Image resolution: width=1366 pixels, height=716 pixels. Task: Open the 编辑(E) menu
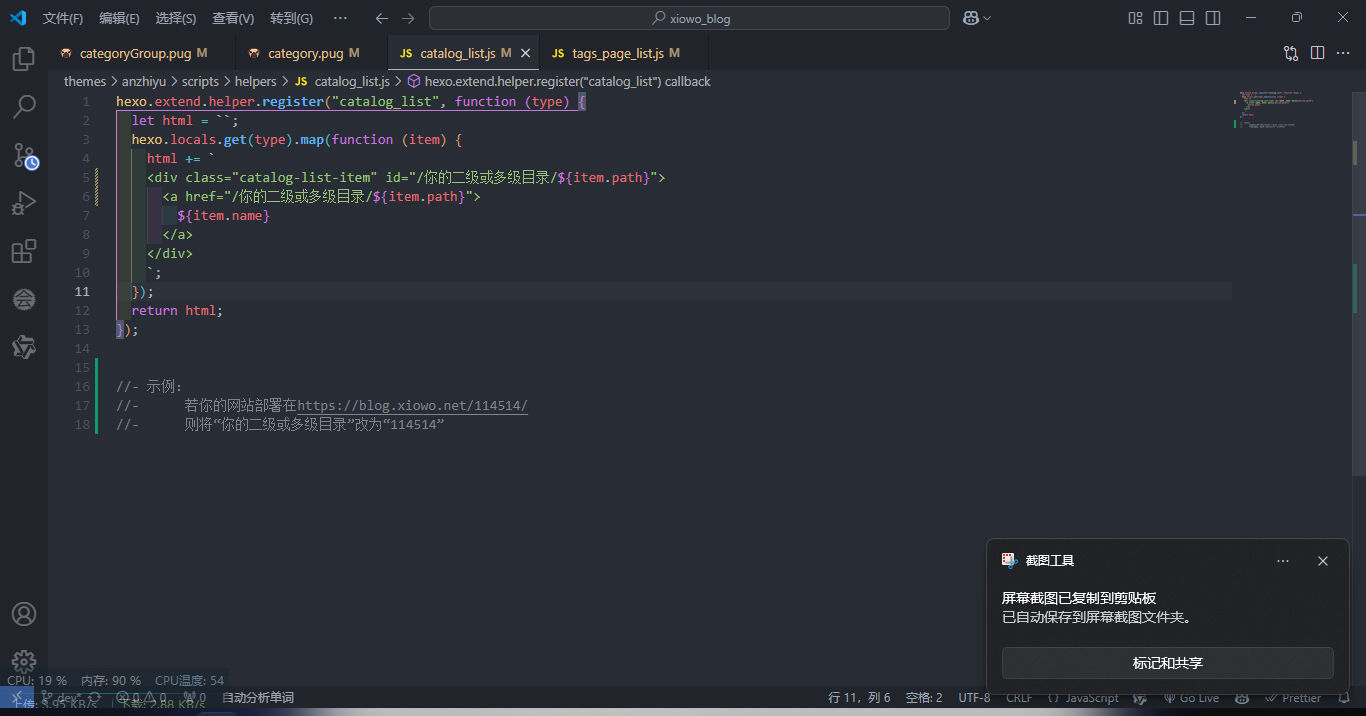pyautogui.click(x=119, y=18)
